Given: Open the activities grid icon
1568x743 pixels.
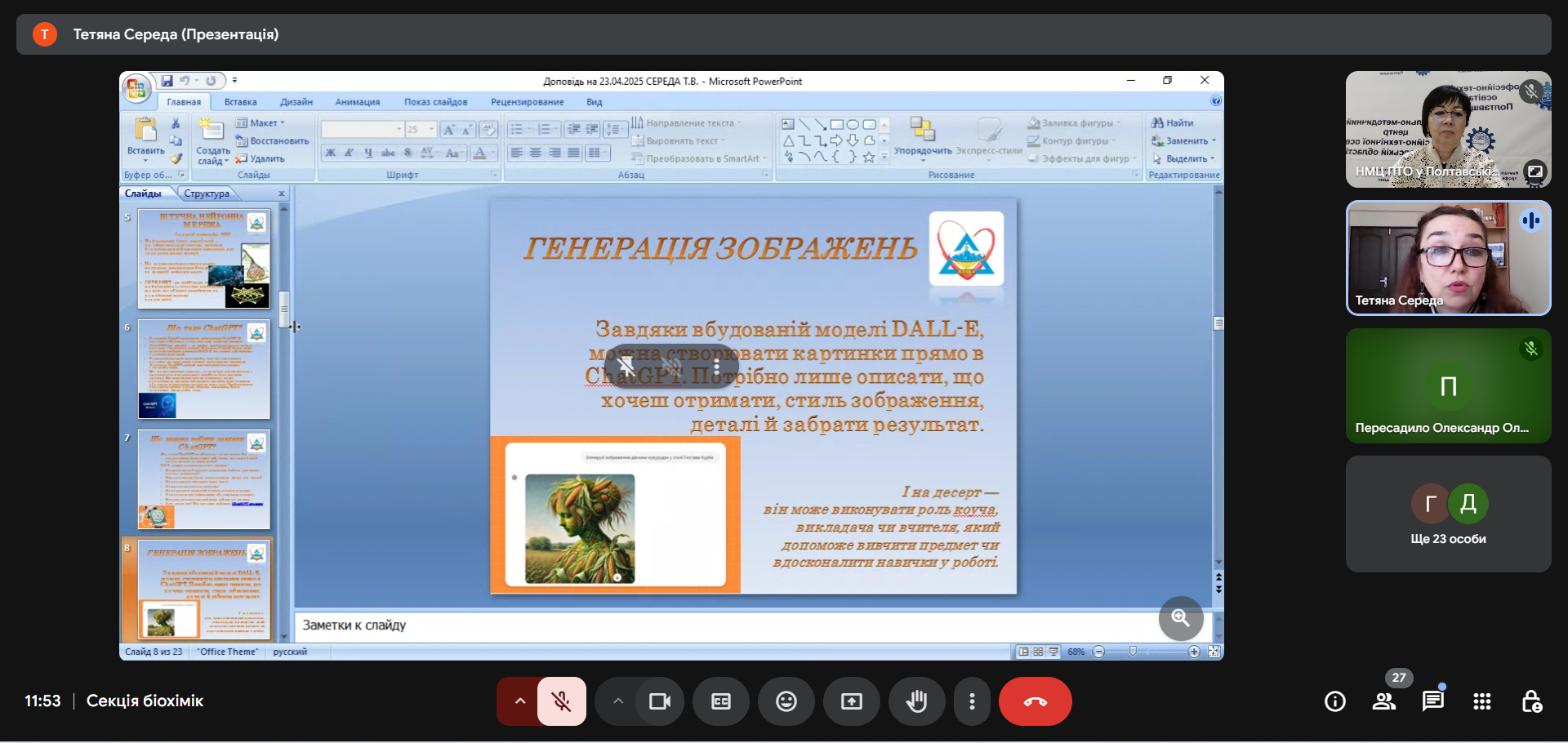Looking at the screenshot, I should [1481, 701].
